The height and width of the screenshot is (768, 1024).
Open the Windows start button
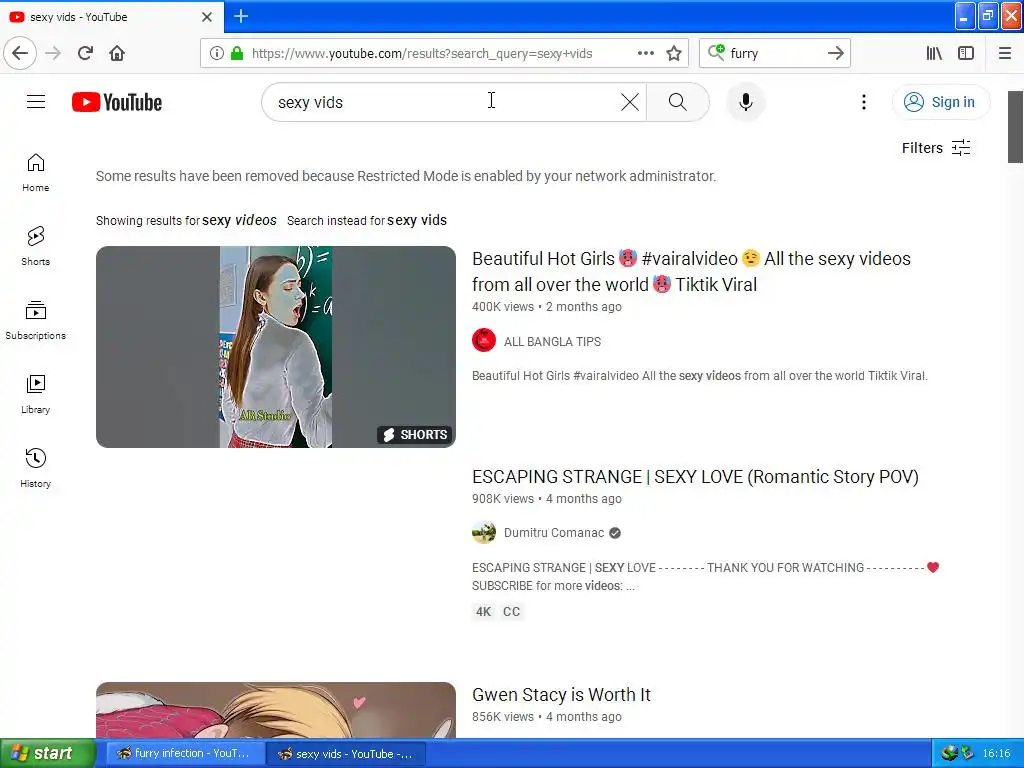[x=47, y=753]
